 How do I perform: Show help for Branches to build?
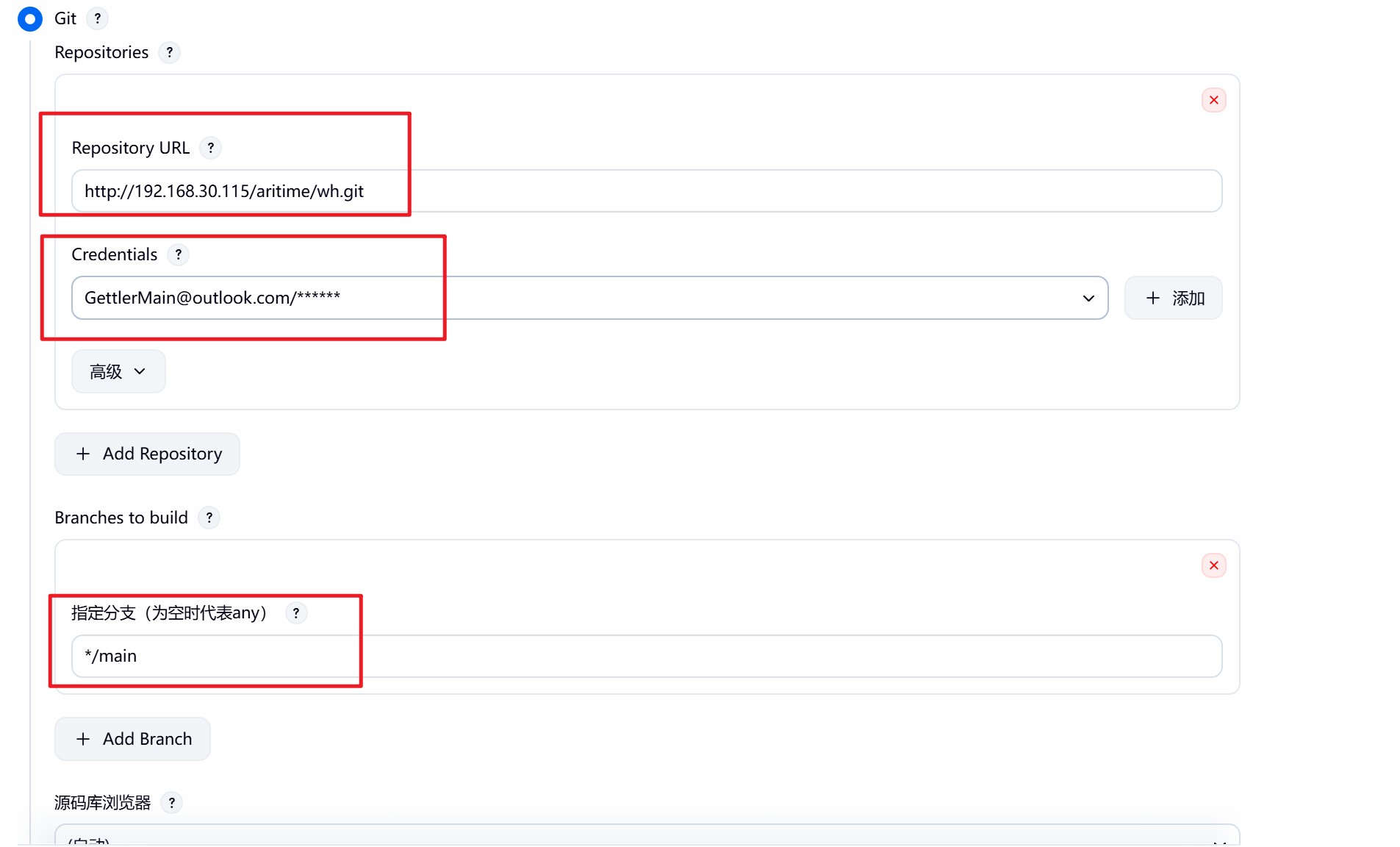click(209, 518)
